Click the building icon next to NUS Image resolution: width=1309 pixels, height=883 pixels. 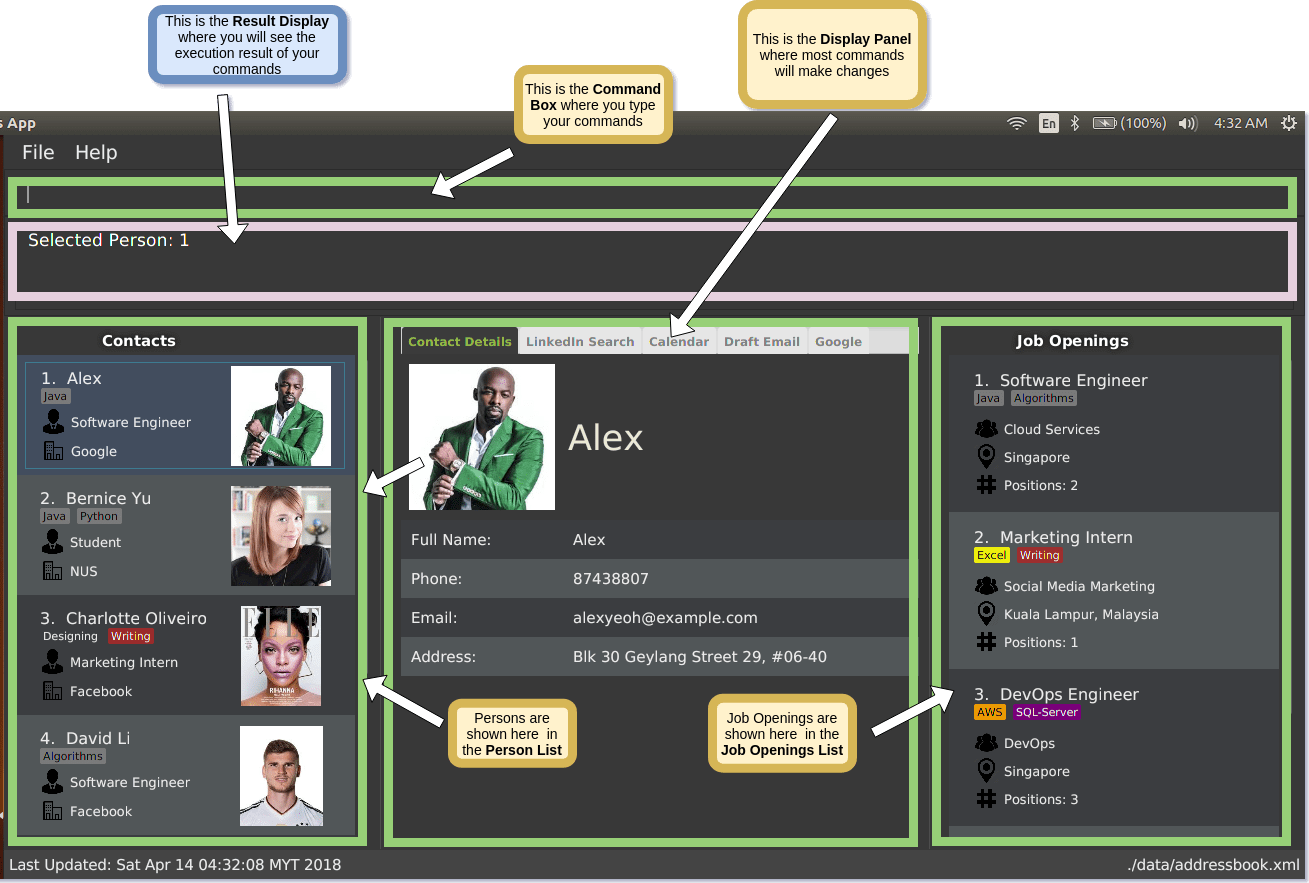(x=53, y=571)
